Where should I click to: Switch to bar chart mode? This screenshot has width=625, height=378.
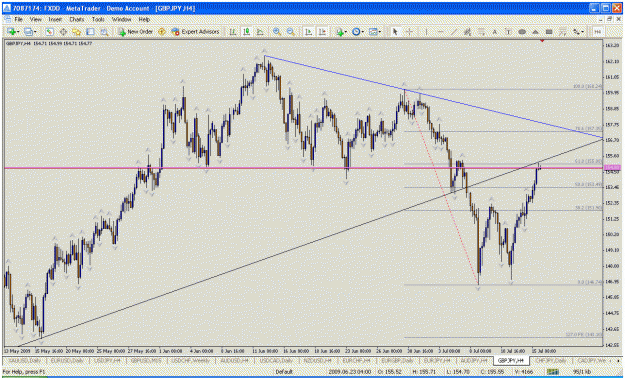click(233, 32)
